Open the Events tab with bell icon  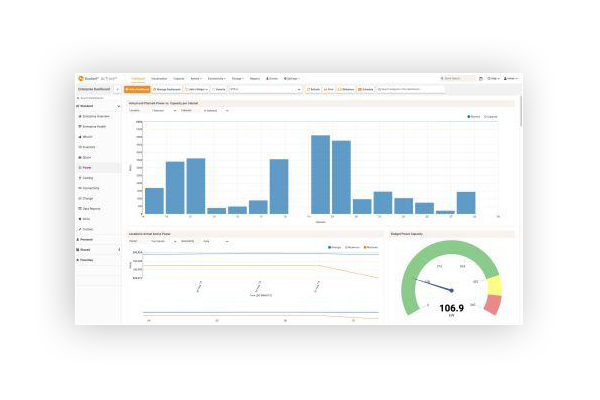[x=272, y=78]
